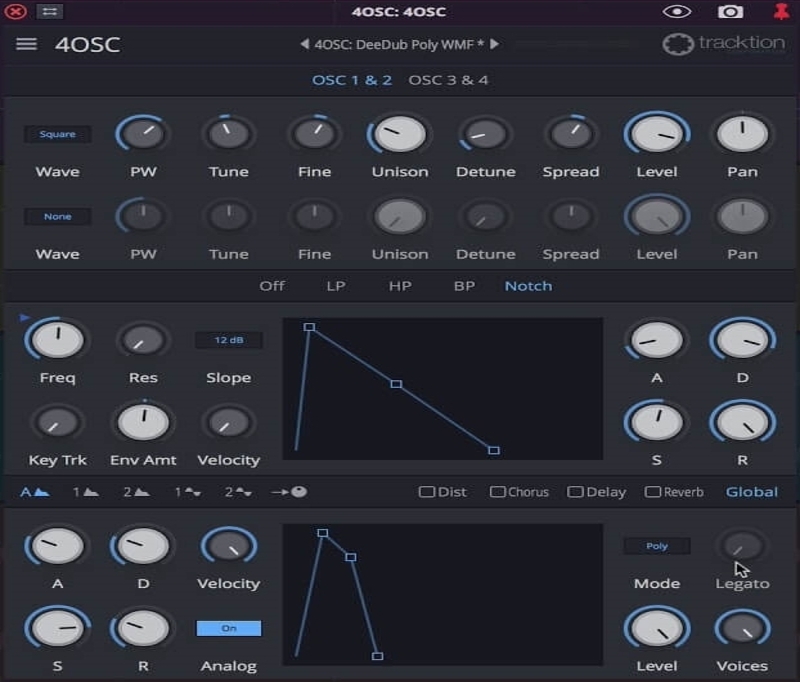Enable the Chorus effect checkbox

pyautogui.click(x=497, y=492)
